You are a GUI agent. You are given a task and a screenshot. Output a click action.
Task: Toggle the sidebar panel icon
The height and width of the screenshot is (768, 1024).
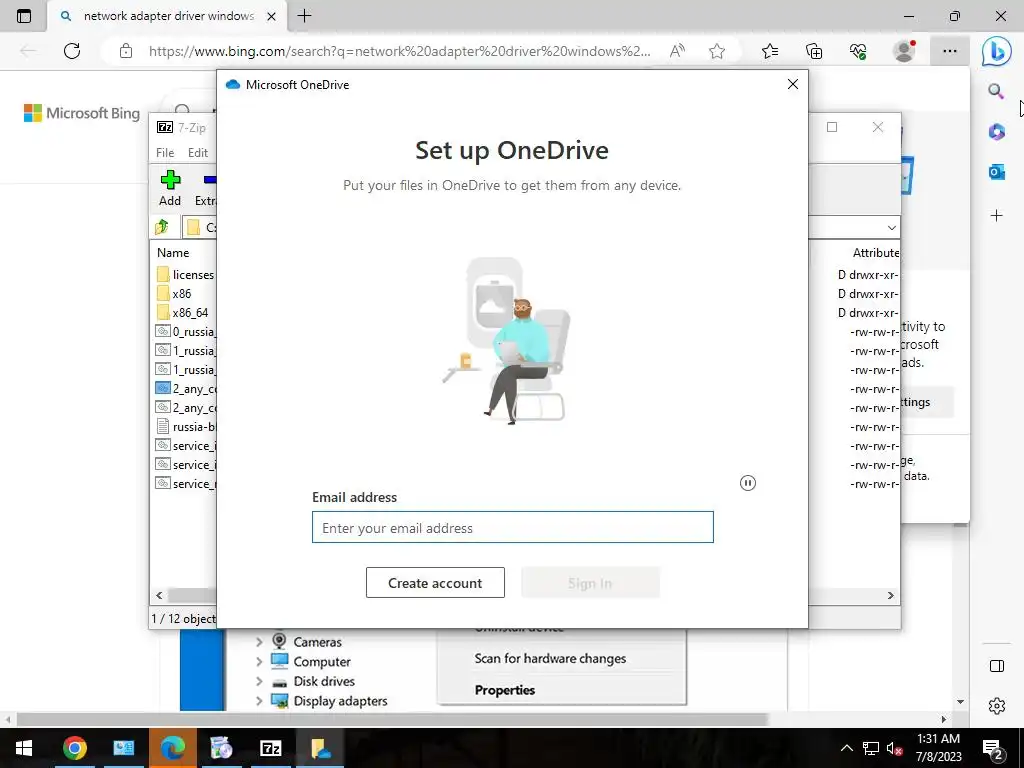click(x=997, y=665)
